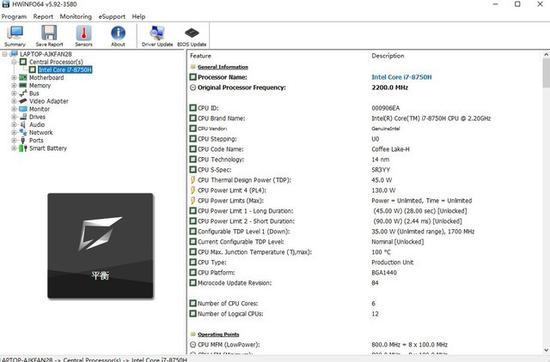Select the Number of Logical CPUs row
This screenshot has width=550, height=362.
365,314
